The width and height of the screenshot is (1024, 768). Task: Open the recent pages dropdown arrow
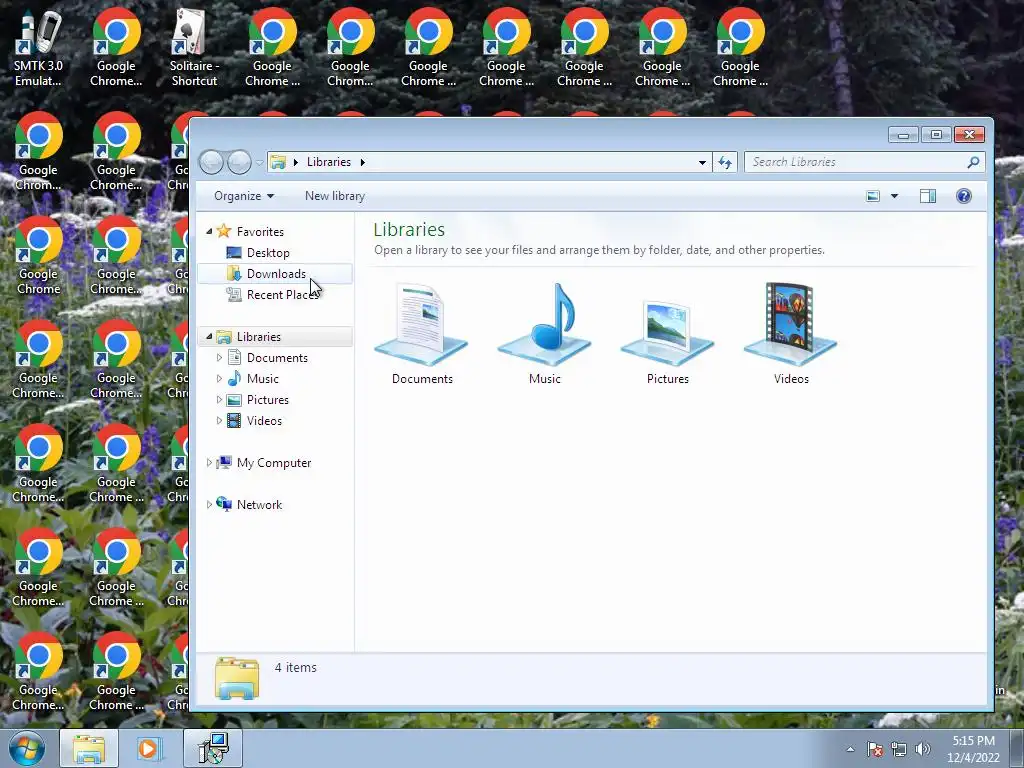tap(259, 162)
